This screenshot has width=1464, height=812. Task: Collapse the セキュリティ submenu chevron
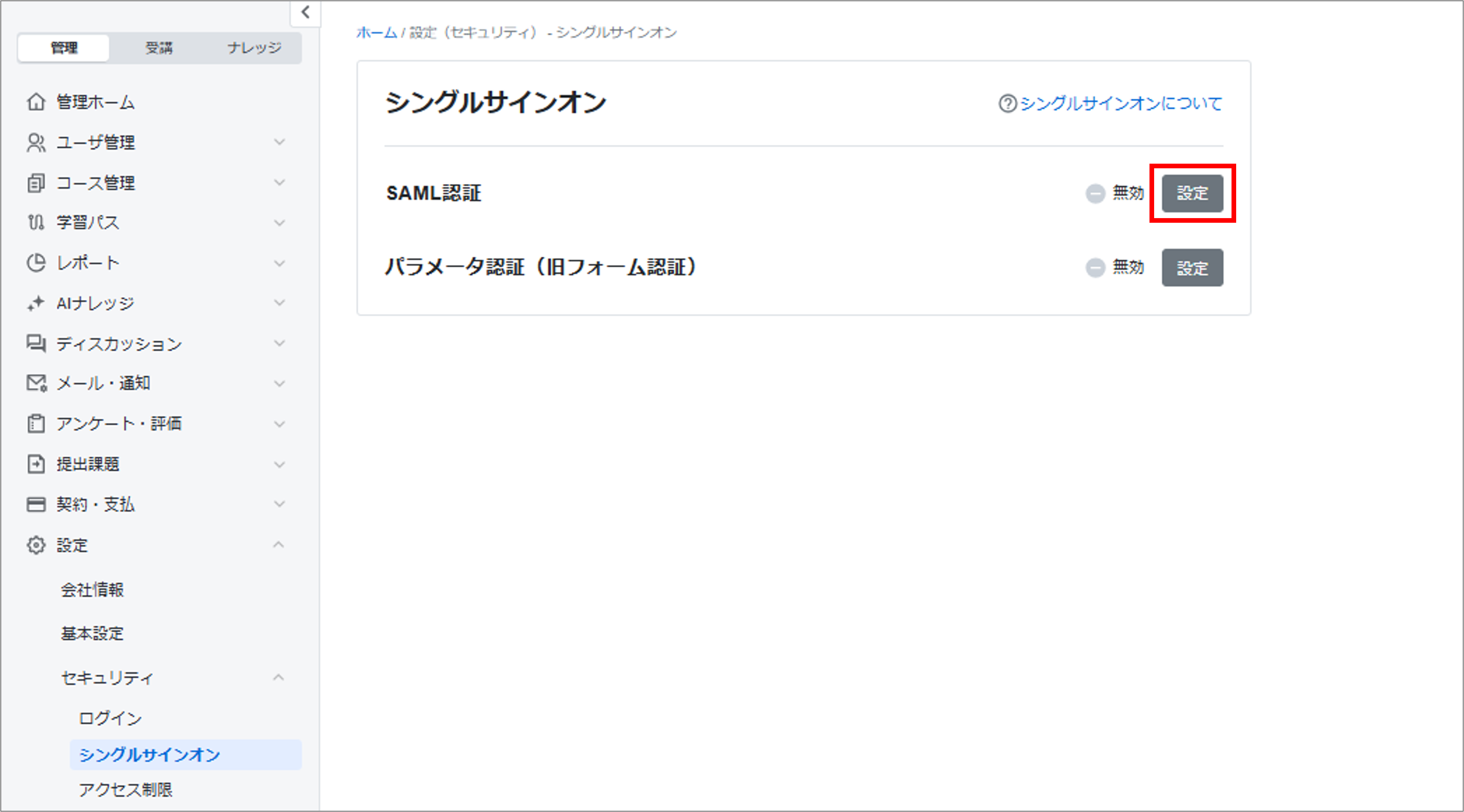pos(278,677)
